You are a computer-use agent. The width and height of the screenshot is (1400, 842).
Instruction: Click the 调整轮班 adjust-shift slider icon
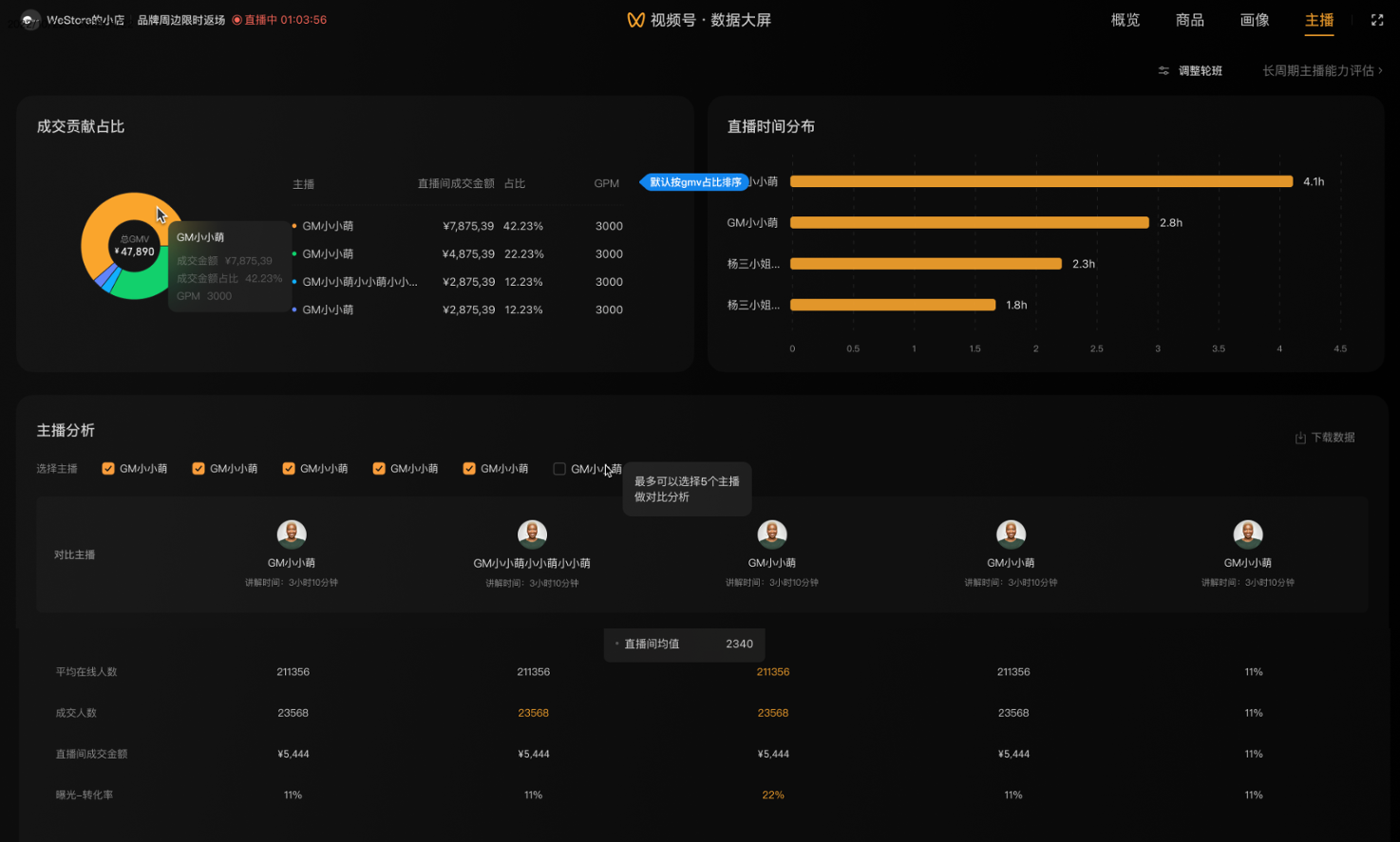(x=1164, y=71)
